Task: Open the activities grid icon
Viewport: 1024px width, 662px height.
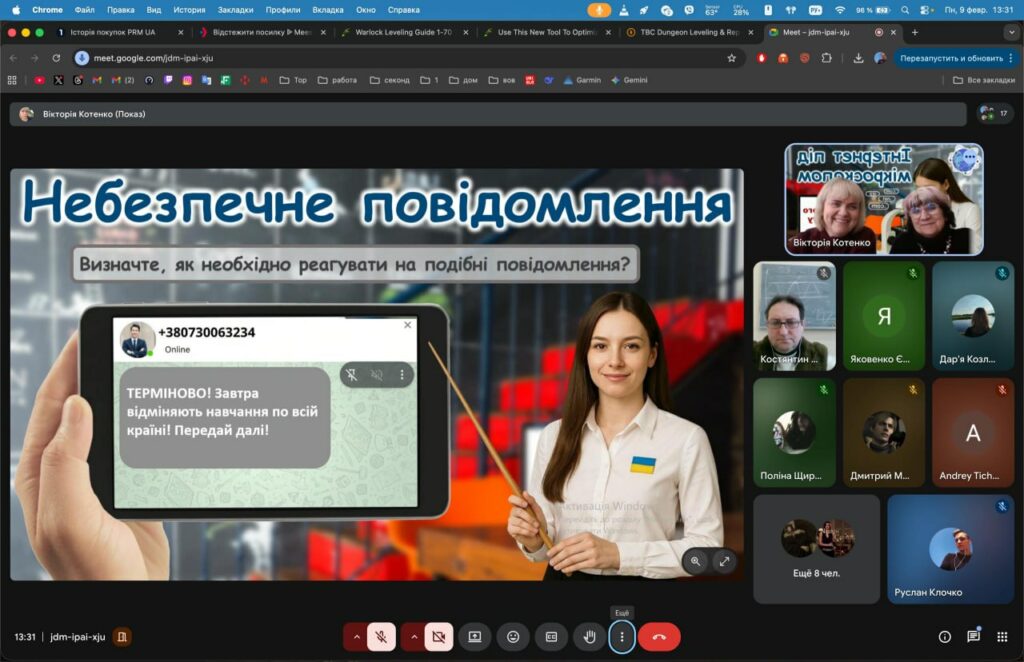Action: coord(1002,637)
